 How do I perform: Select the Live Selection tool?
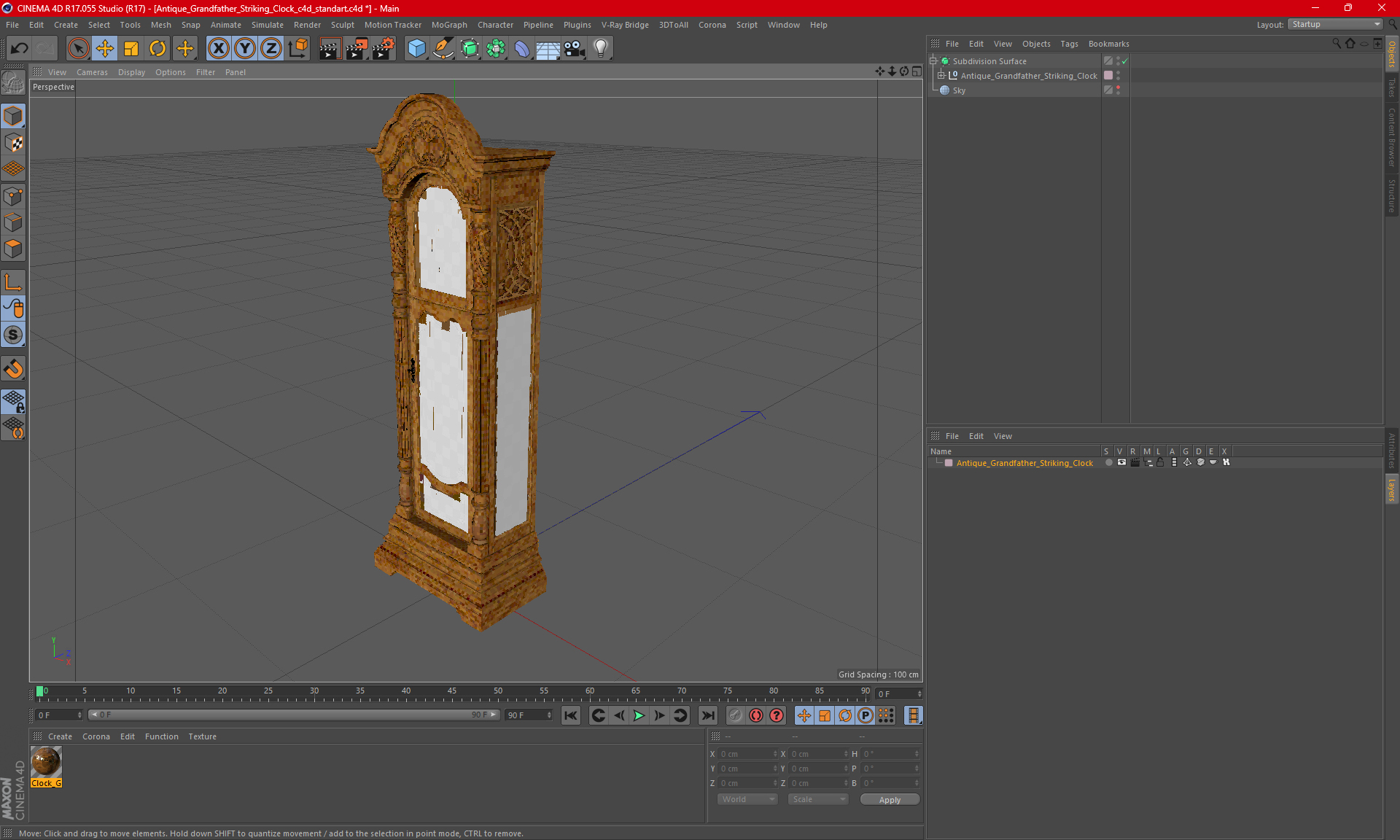78,49
